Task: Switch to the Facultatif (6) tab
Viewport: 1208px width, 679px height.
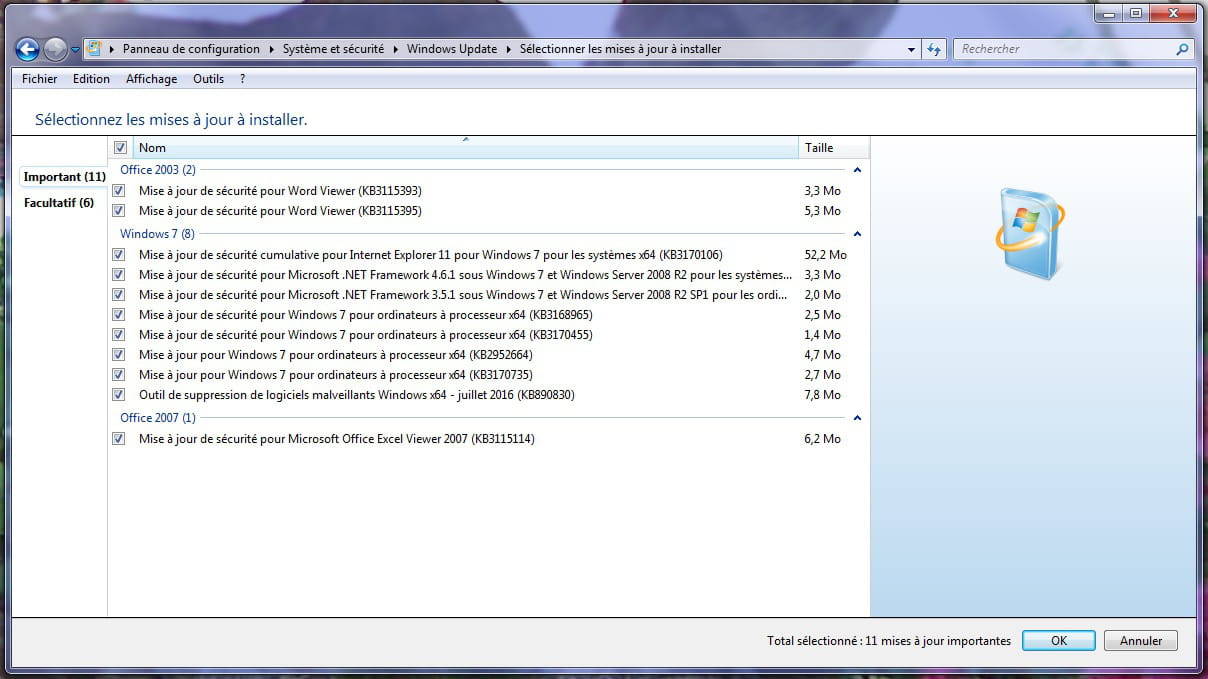Action: [x=59, y=203]
